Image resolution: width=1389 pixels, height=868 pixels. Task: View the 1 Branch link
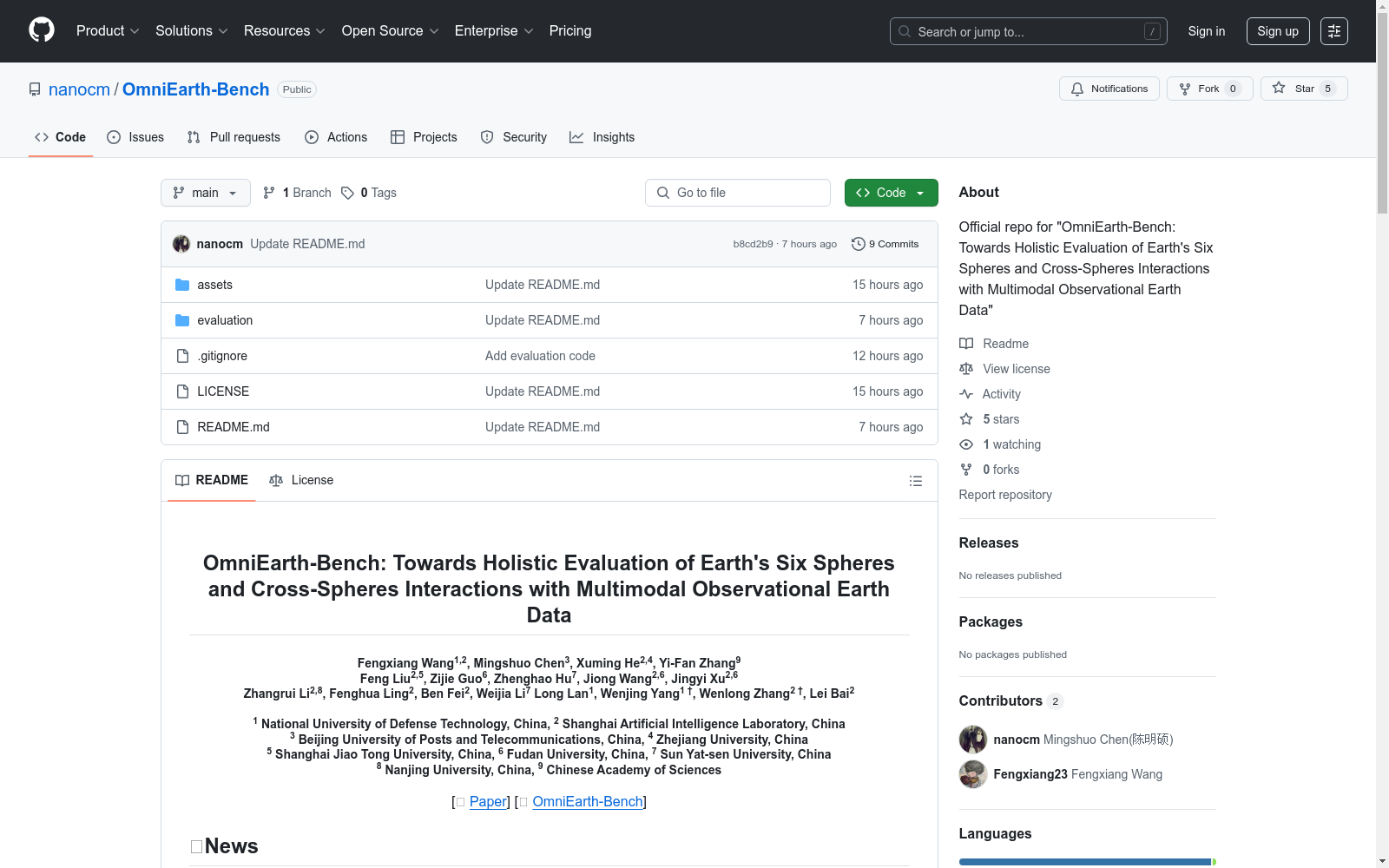(x=297, y=193)
